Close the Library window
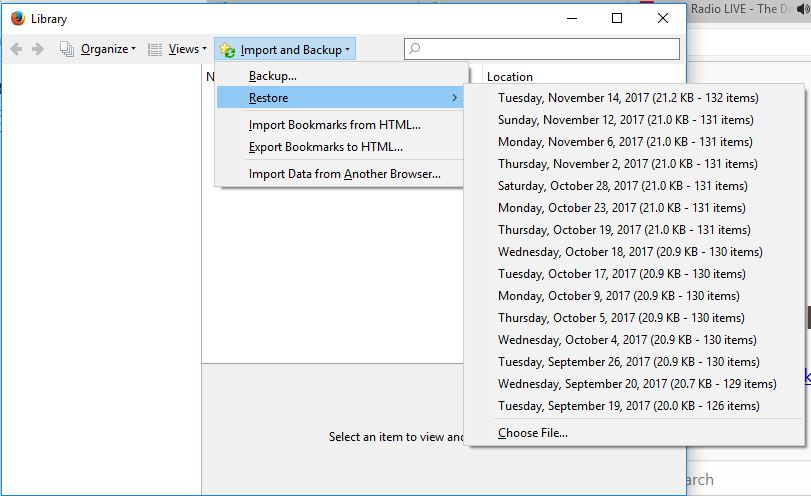 point(663,18)
